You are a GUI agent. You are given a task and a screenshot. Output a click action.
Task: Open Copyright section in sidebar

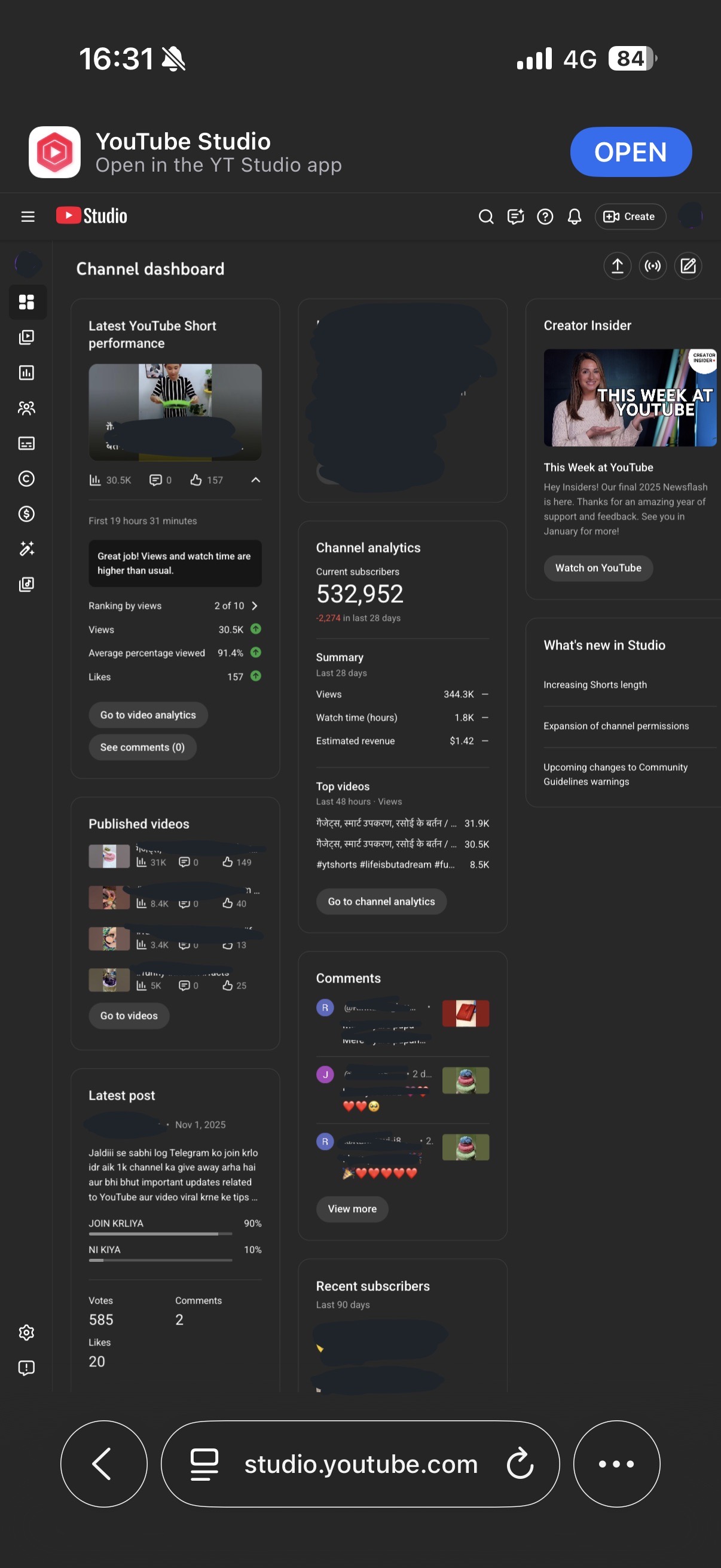[27, 478]
